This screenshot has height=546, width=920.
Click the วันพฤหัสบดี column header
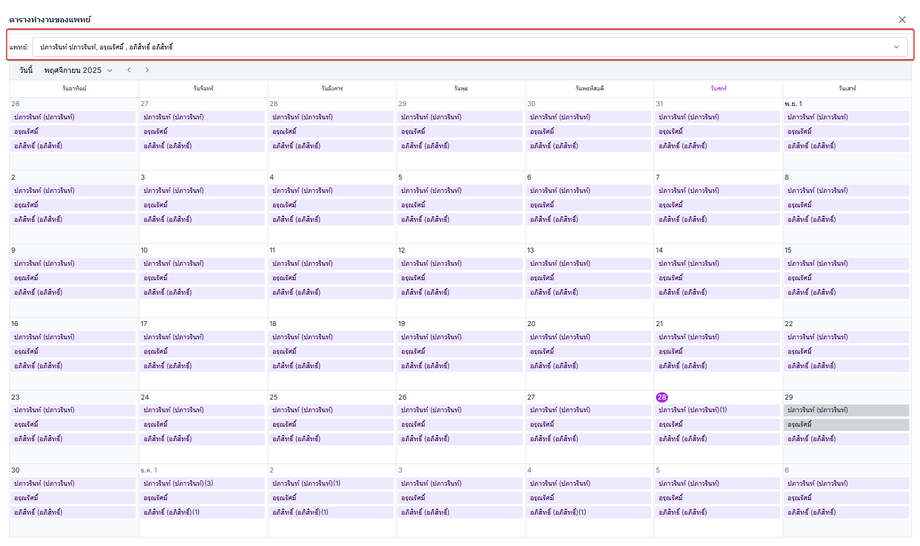tap(590, 88)
